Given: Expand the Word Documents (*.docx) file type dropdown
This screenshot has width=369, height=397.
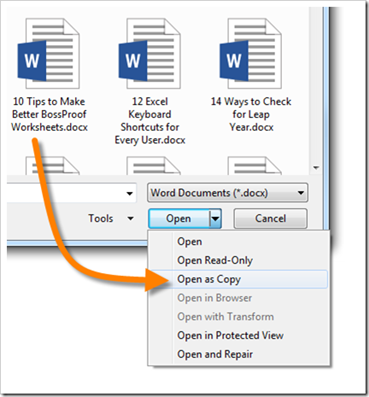Looking at the screenshot, I should (228, 193).
